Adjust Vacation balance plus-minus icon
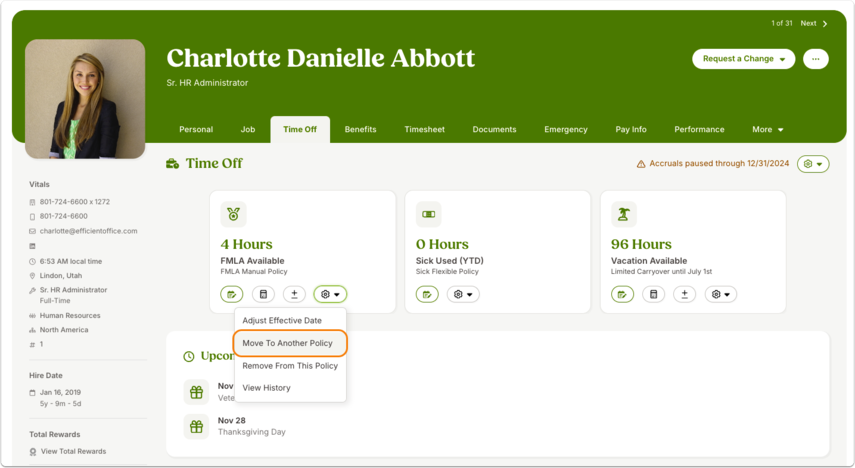This screenshot has width=855, height=468. coord(684,295)
